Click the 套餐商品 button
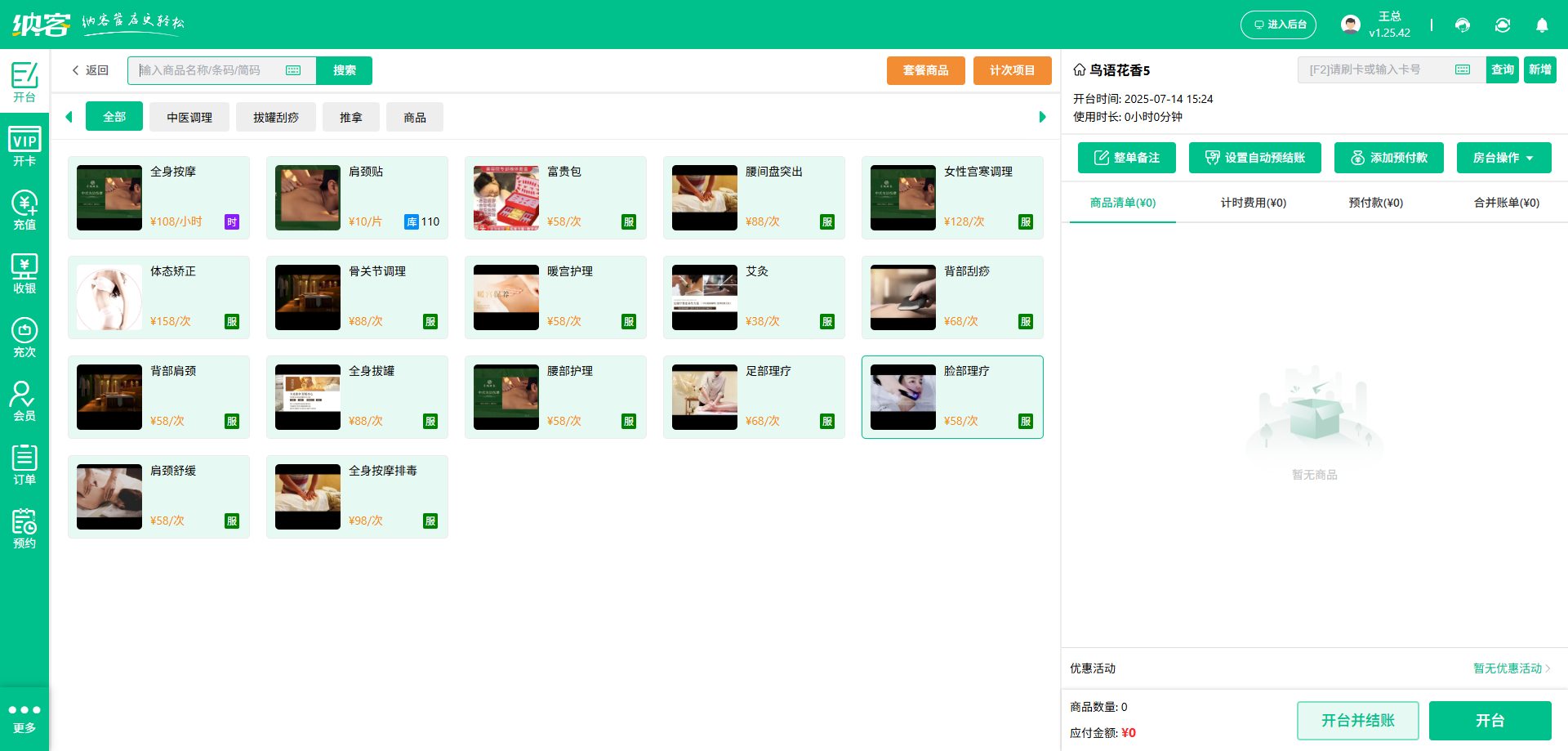Image resolution: width=1568 pixels, height=751 pixels. [x=925, y=70]
